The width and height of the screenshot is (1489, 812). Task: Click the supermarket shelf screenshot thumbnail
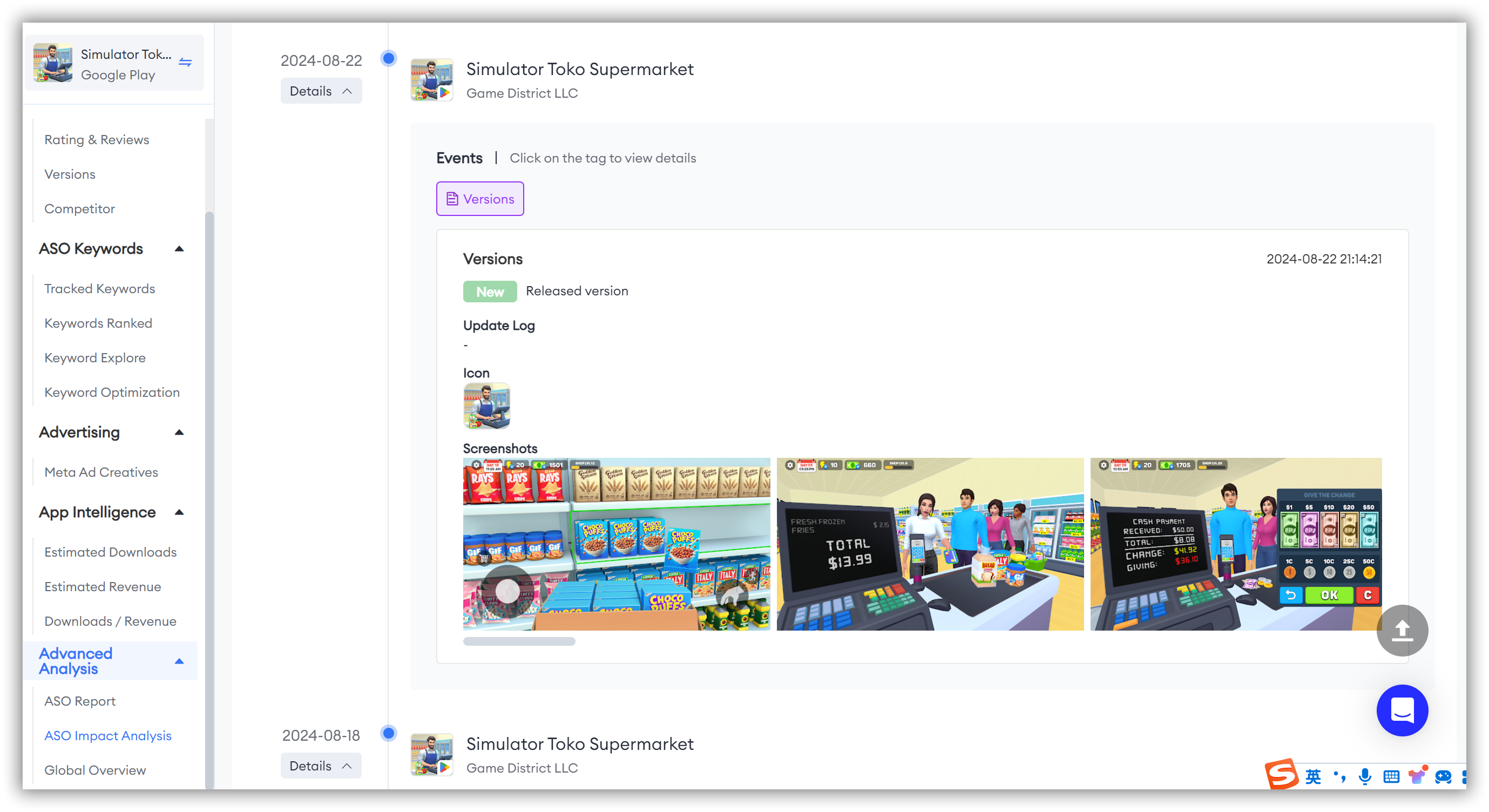coord(615,544)
